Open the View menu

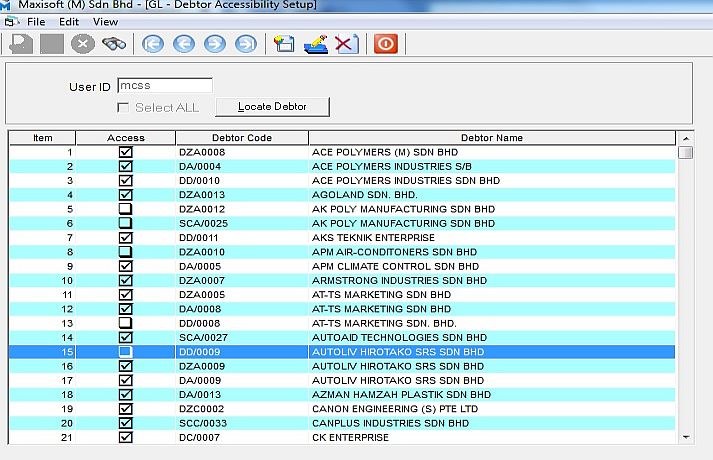tap(105, 21)
